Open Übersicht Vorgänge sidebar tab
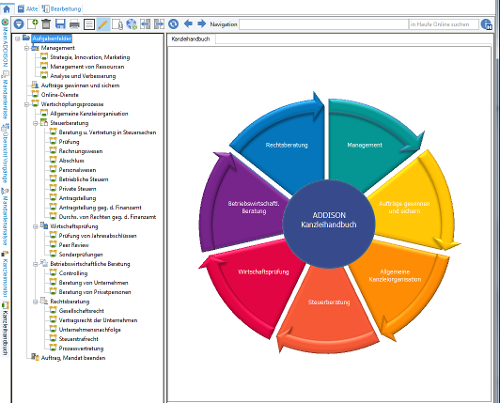500x403 pixels. (5, 154)
